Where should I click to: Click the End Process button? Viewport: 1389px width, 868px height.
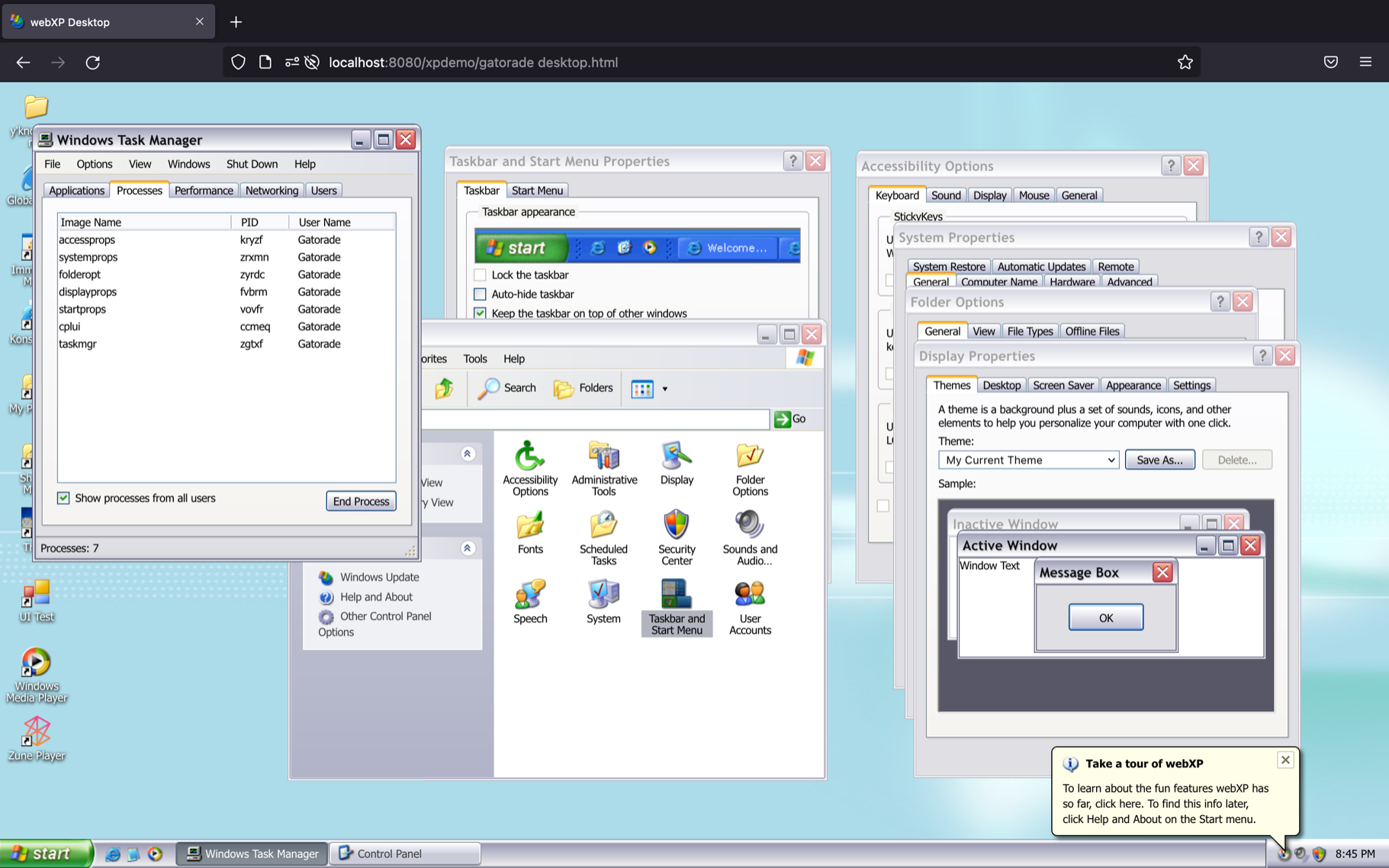(361, 501)
